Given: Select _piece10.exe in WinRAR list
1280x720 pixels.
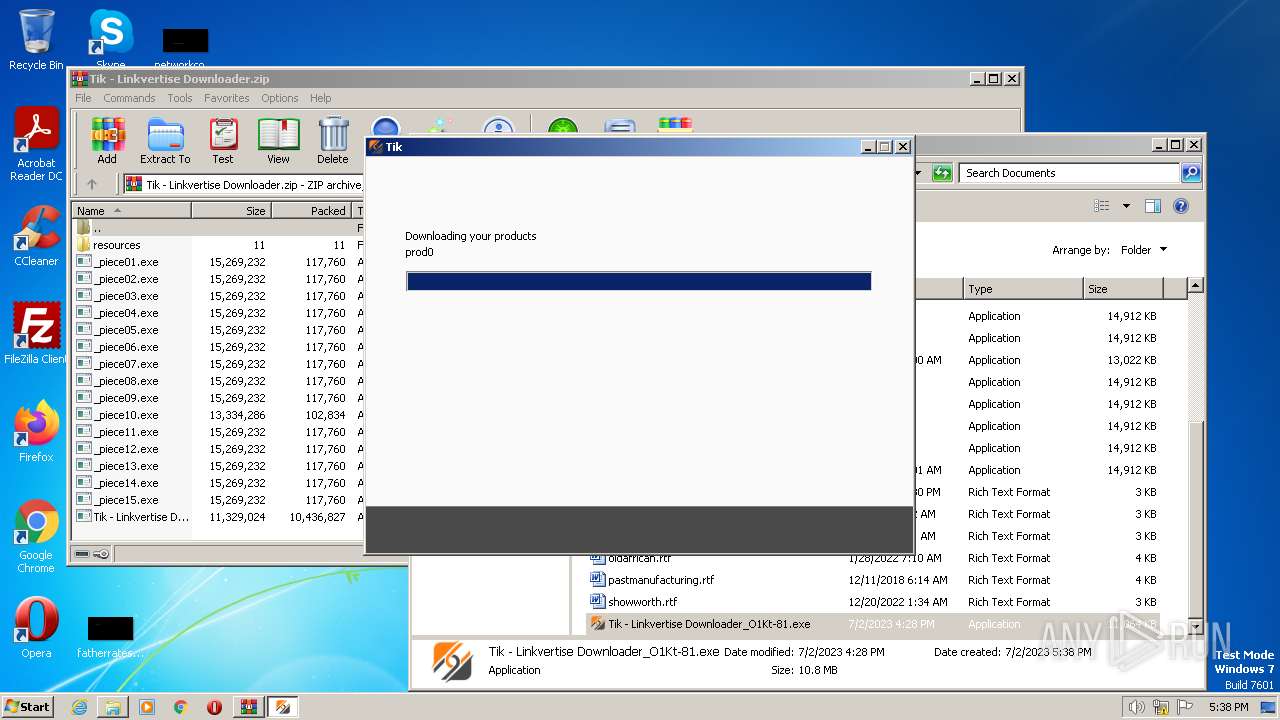Looking at the screenshot, I should point(125,415).
